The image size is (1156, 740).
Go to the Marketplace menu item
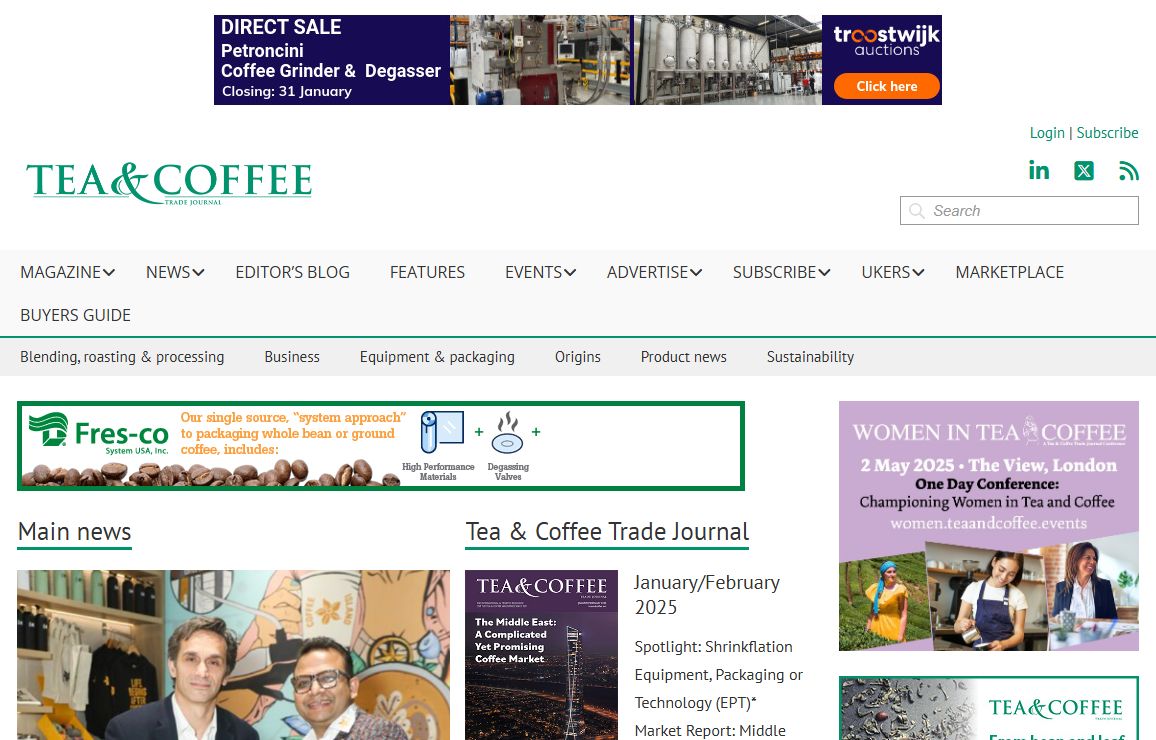coord(1009,272)
